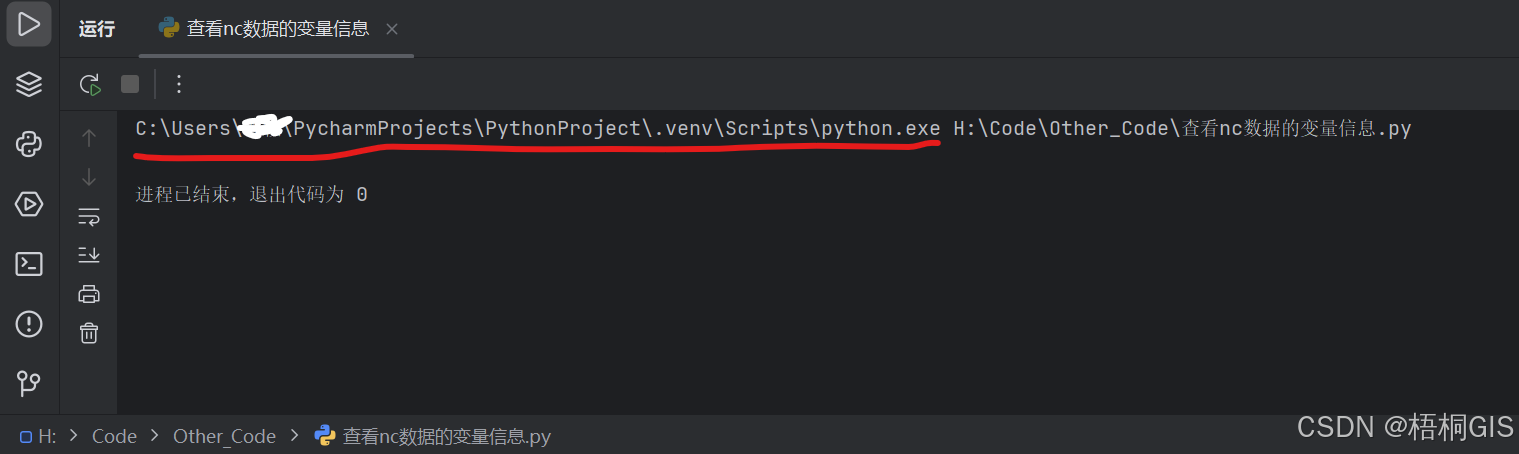Open the Git version control icon
This screenshot has width=1519, height=454.
(29, 383)
